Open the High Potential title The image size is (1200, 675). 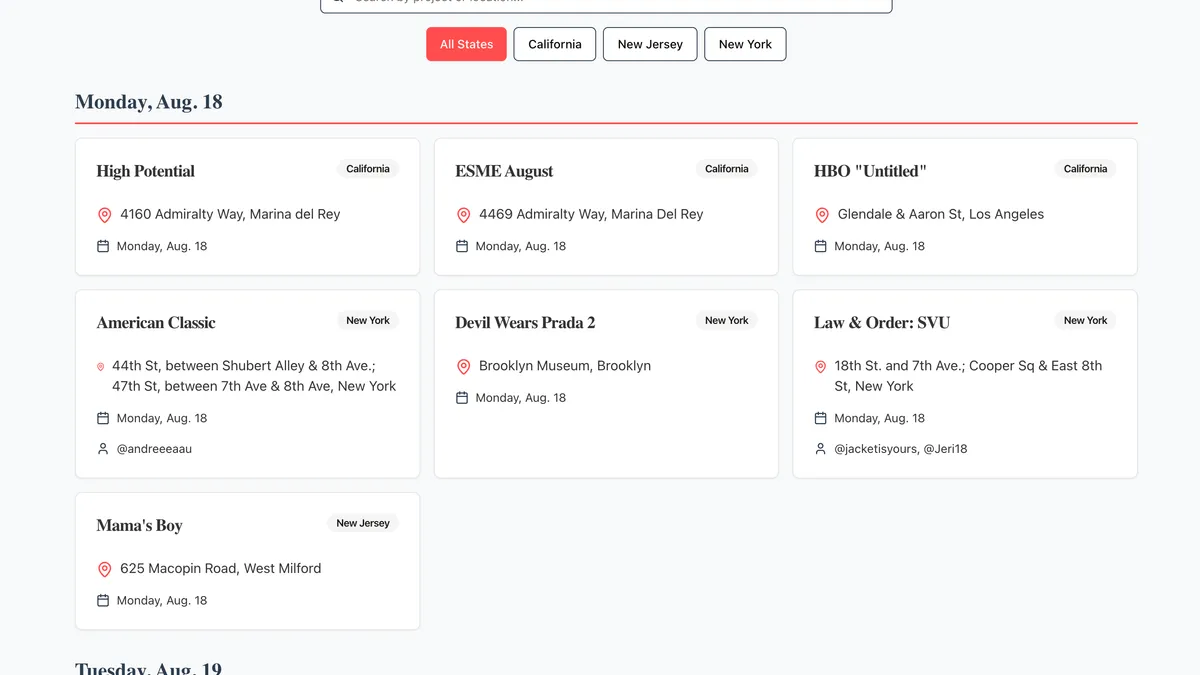(146, 171)
